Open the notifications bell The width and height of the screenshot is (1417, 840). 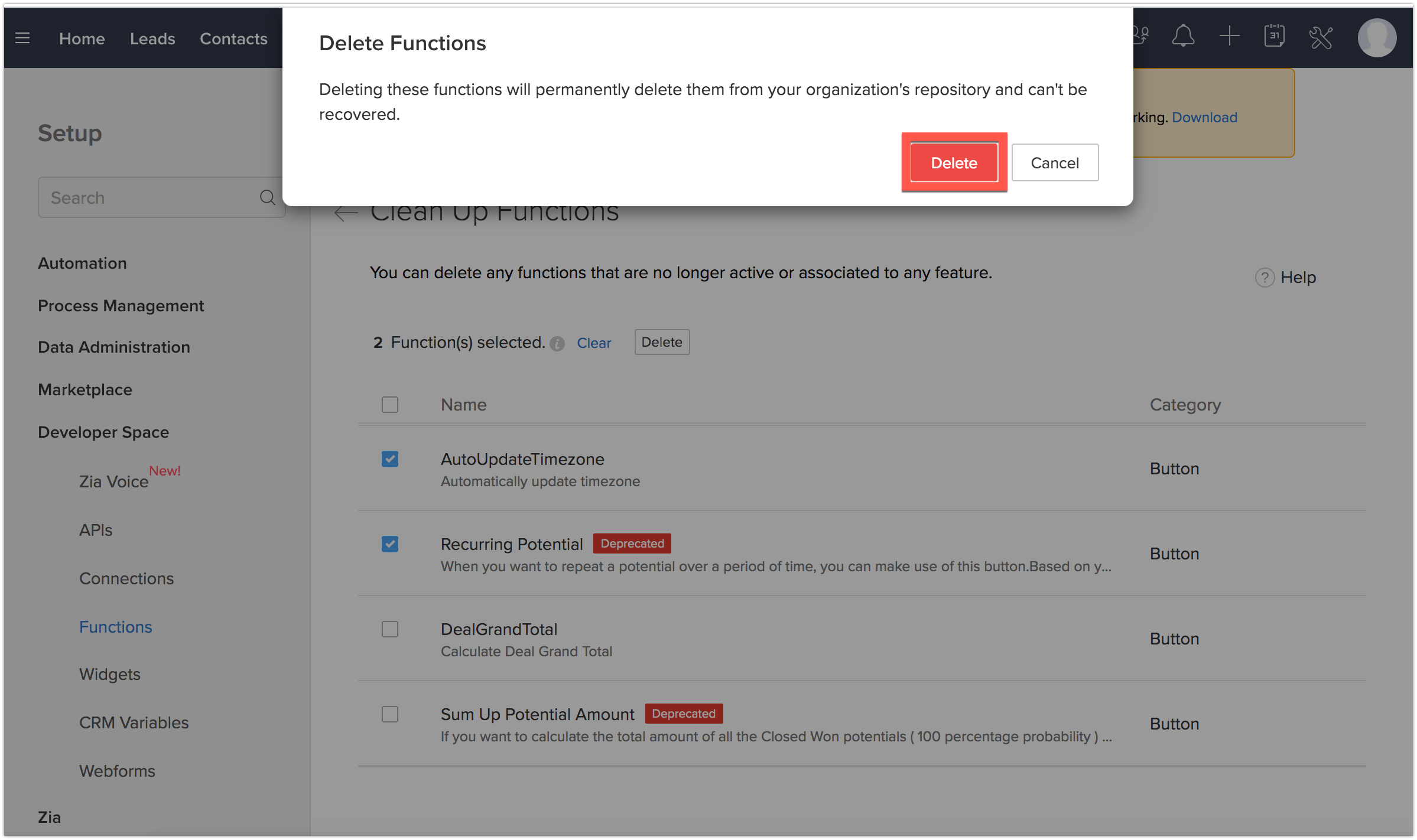pos(1183,37)
